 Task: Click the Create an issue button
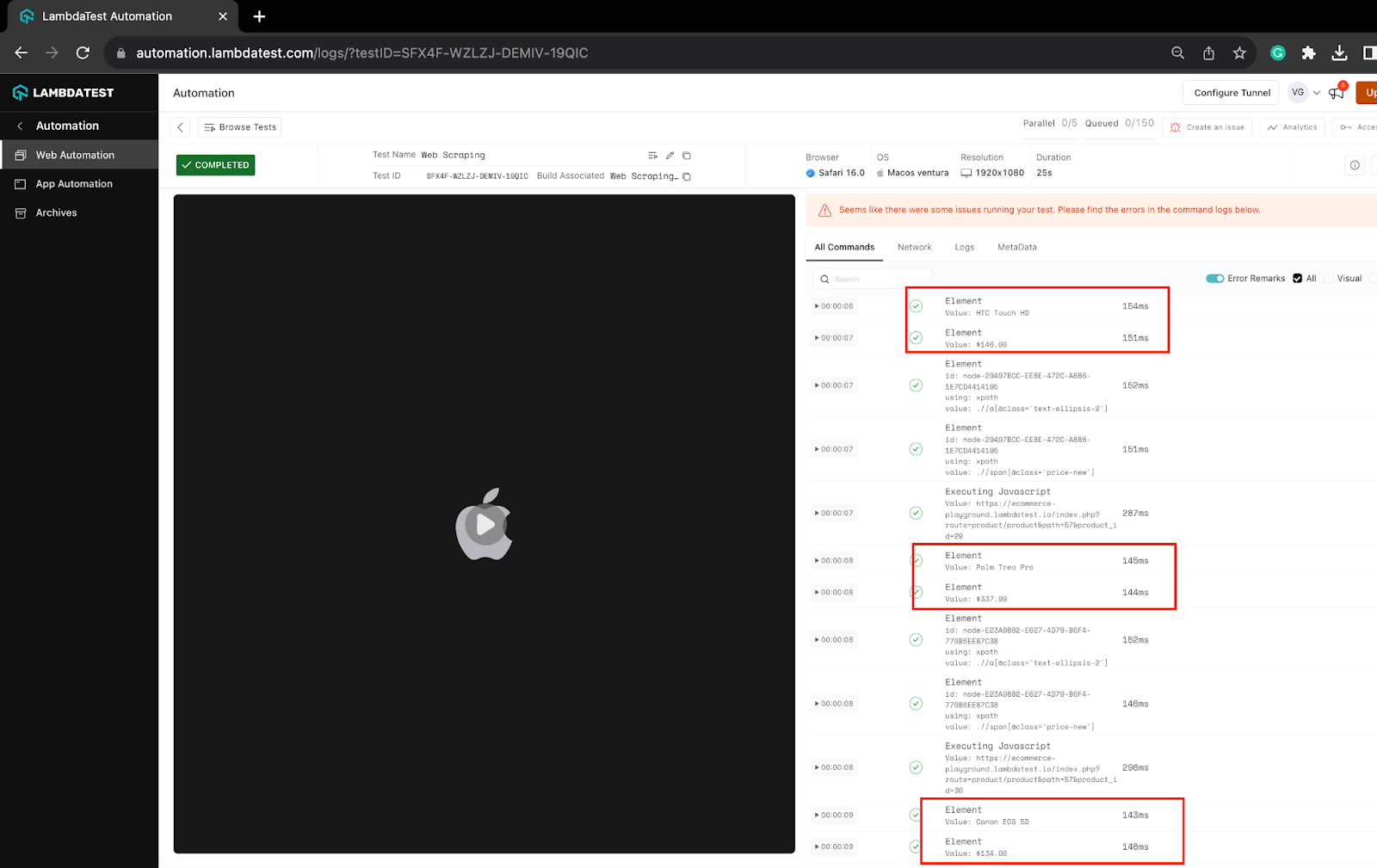[x=1207, y=126]
